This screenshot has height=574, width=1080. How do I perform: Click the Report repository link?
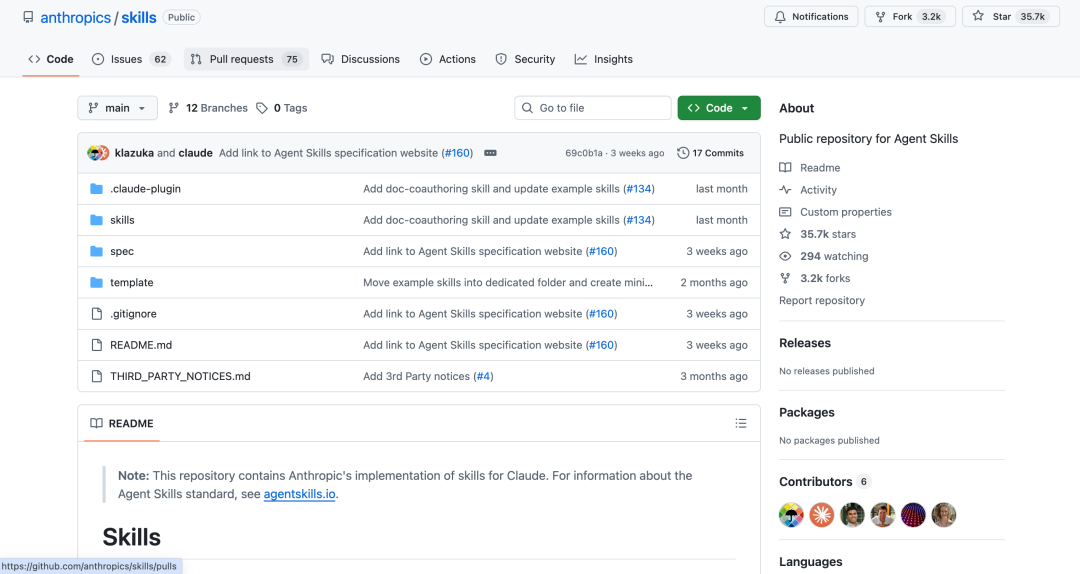(821, 300)
